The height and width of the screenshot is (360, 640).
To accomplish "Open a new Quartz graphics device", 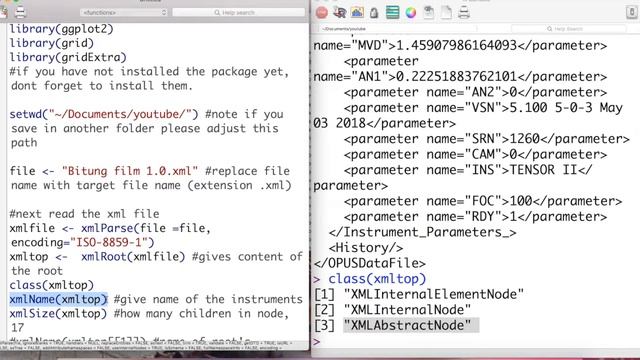I will (x=357, y=13).
